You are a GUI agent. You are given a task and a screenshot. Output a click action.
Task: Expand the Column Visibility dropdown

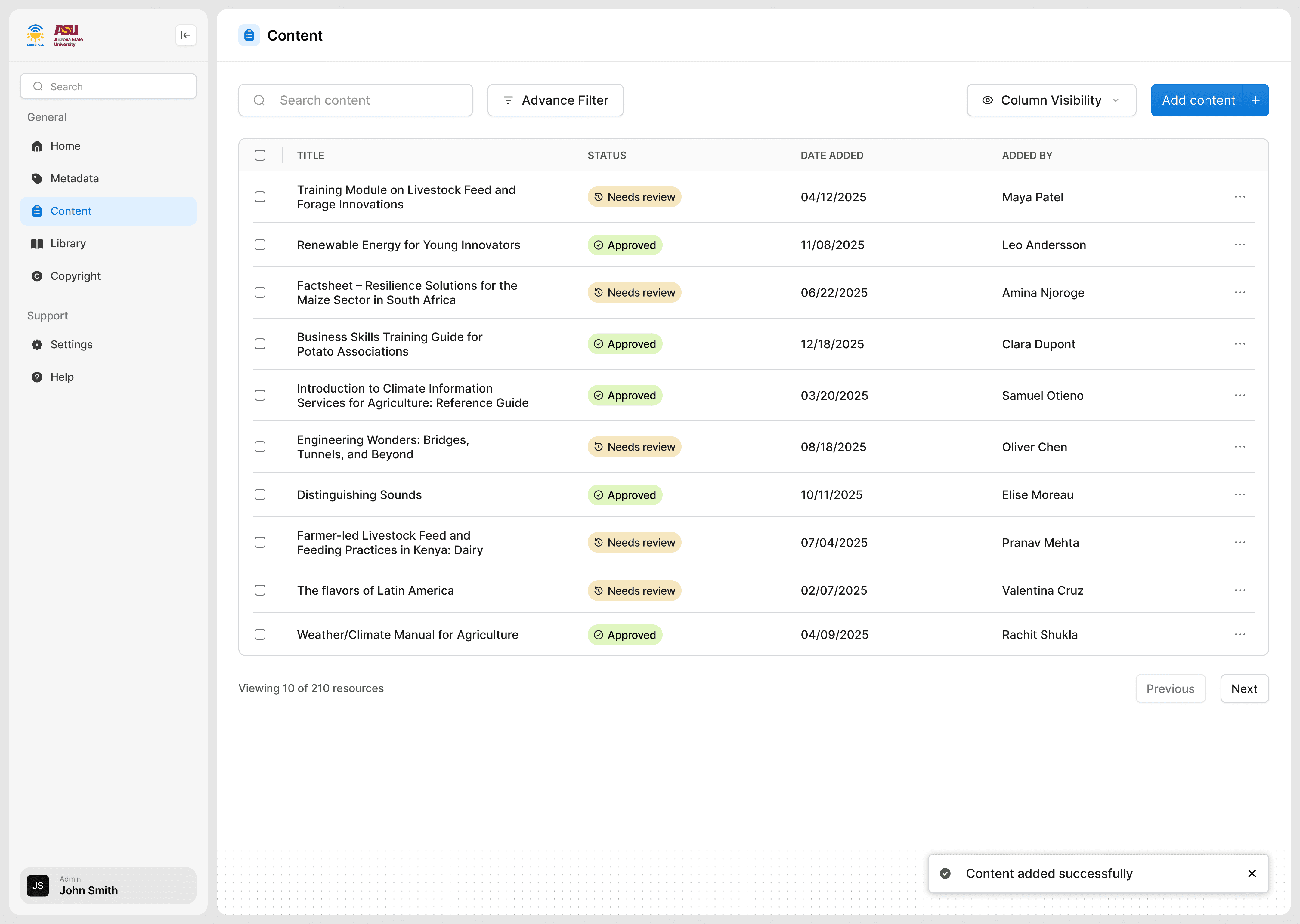point(1051,100)
